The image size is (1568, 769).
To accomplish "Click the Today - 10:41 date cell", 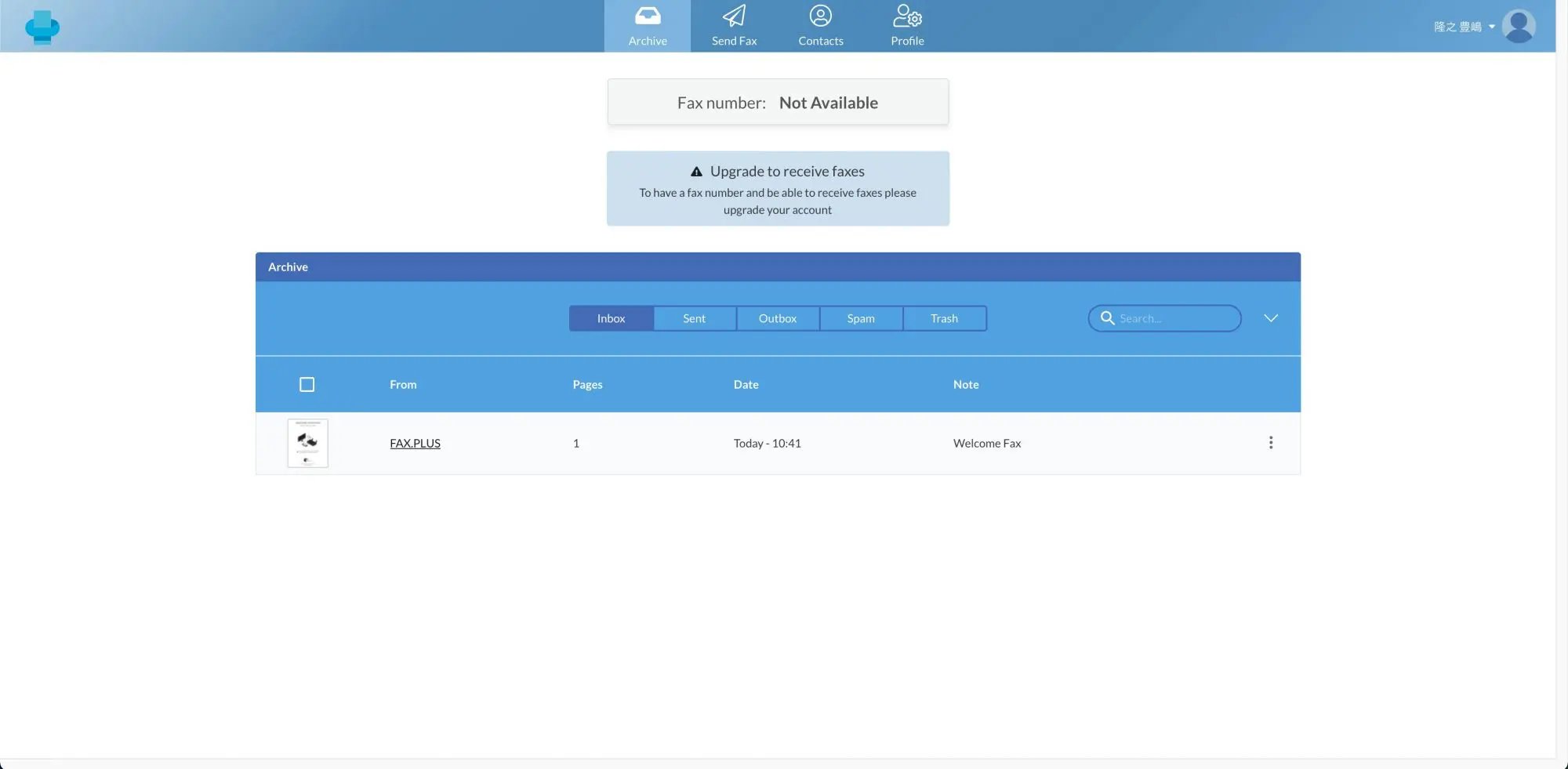I will [767, 443].
